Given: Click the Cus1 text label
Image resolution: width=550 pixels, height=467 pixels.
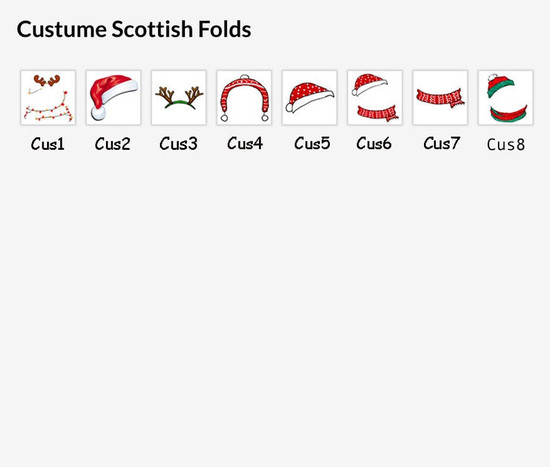Looking at the screenshot, I should point(48,144).
